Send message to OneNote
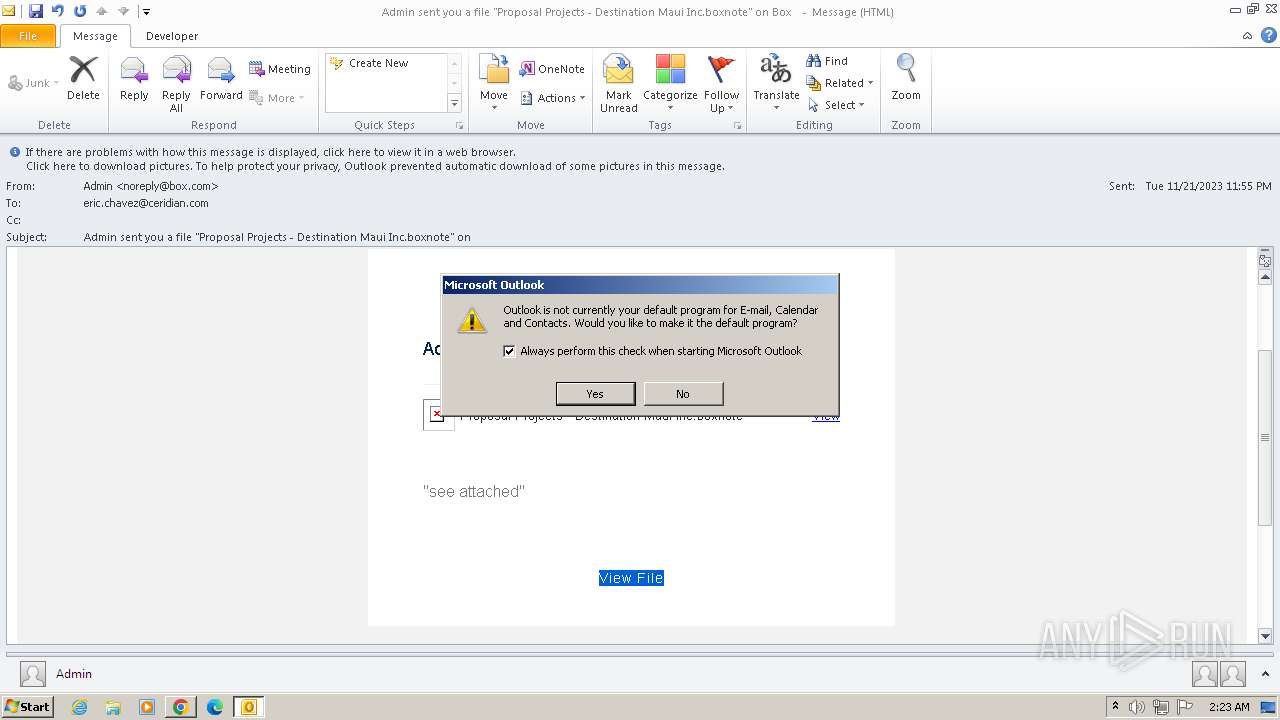Viewport: 1280px width, 720px height. [552, 69]
